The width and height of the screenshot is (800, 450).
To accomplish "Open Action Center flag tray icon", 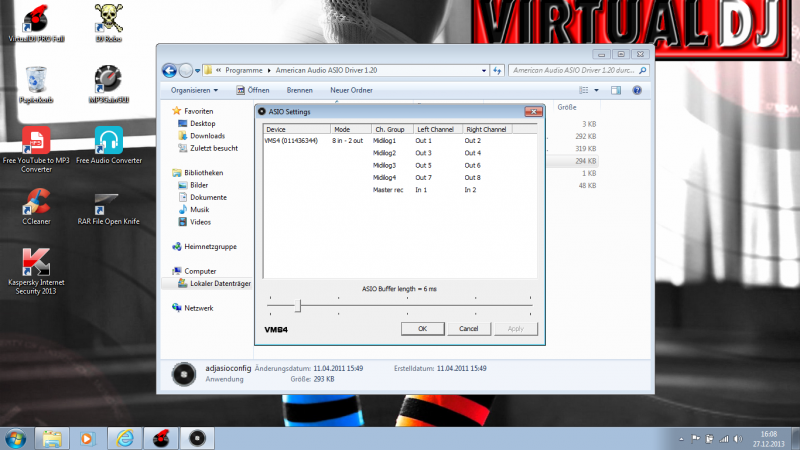I will click(695, 439).
